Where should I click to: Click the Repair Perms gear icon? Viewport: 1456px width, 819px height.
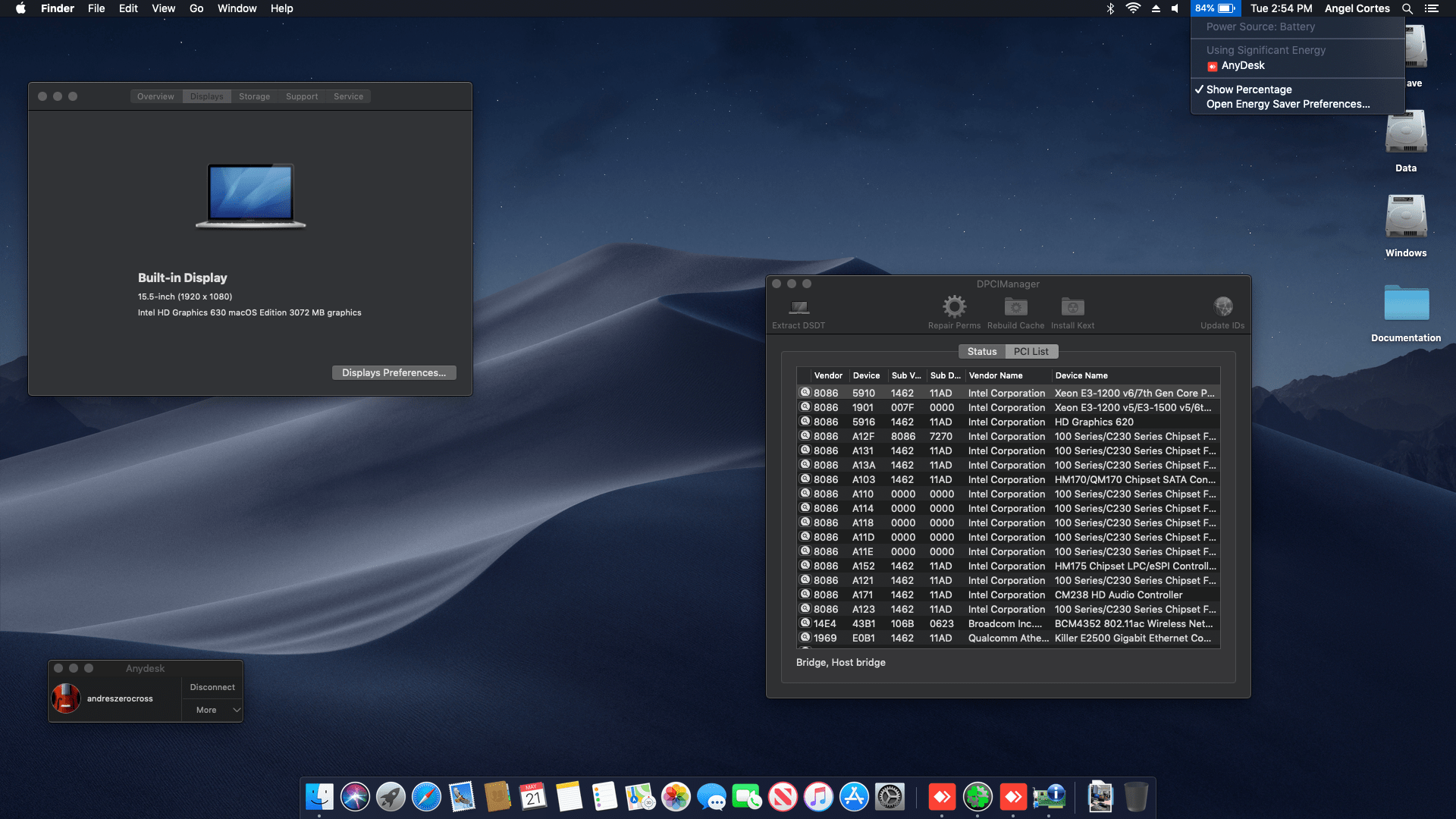click(954, 307)
